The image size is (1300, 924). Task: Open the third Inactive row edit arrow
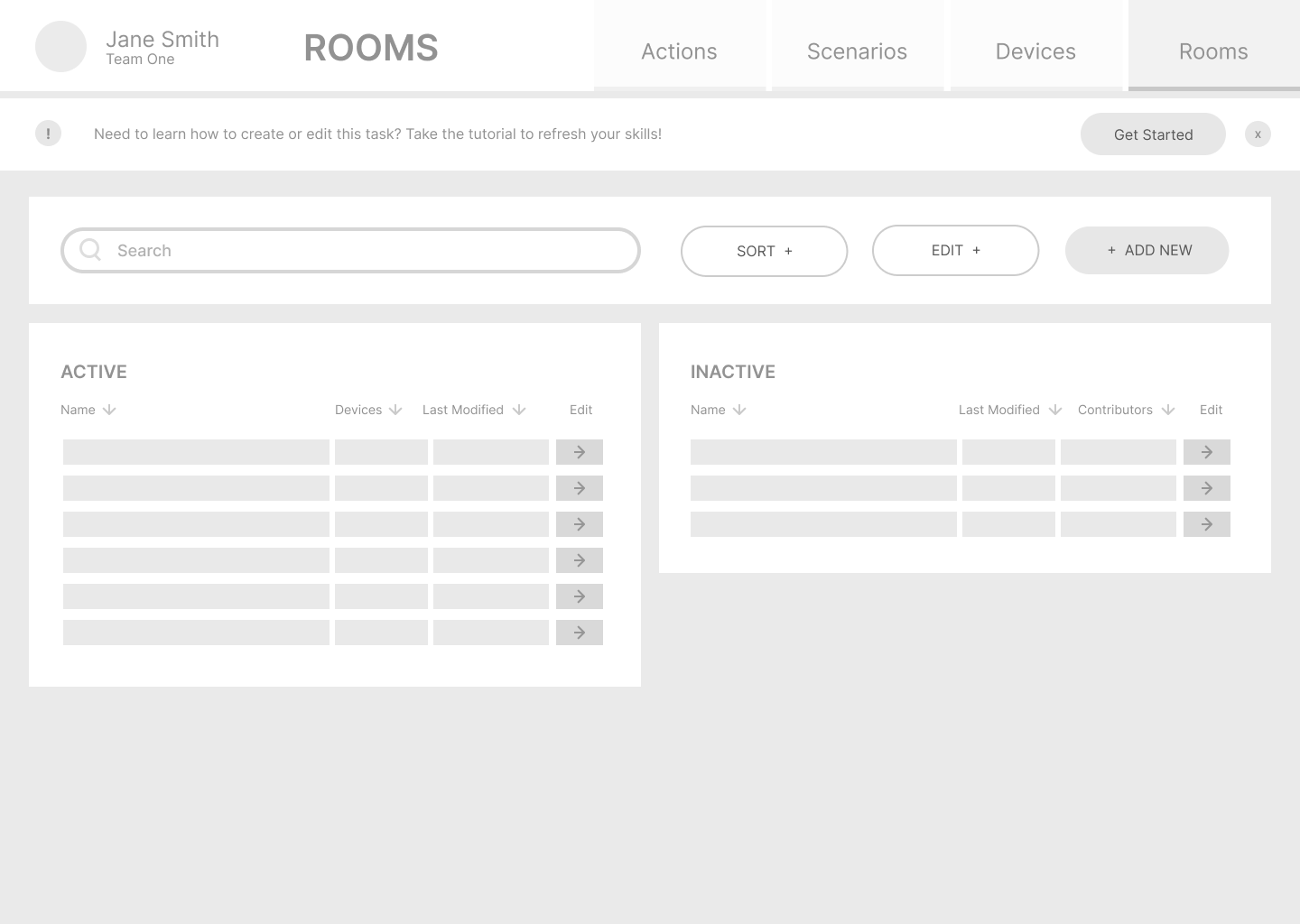1206,524
